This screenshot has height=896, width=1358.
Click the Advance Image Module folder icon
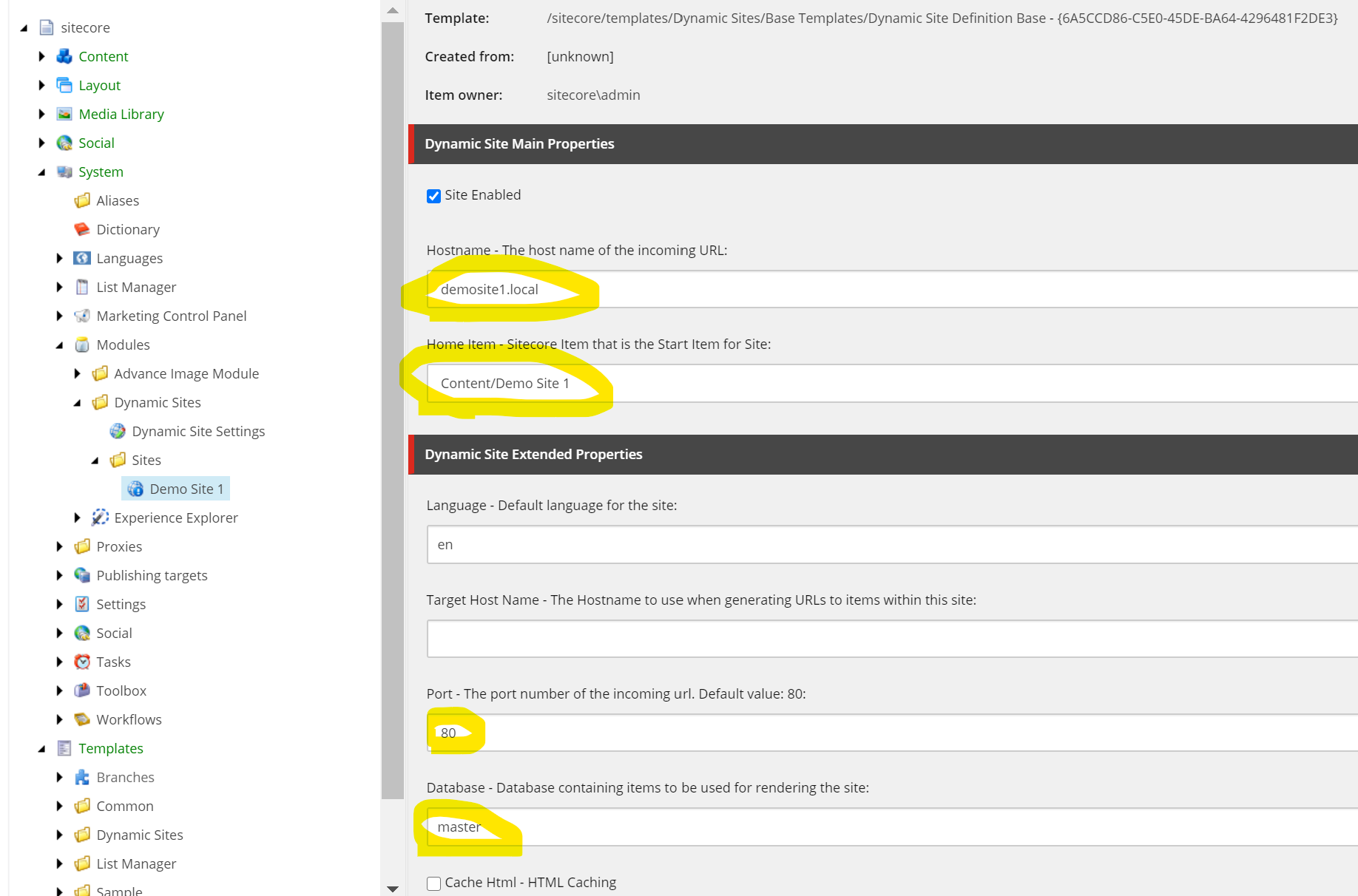tap(100, 373)
